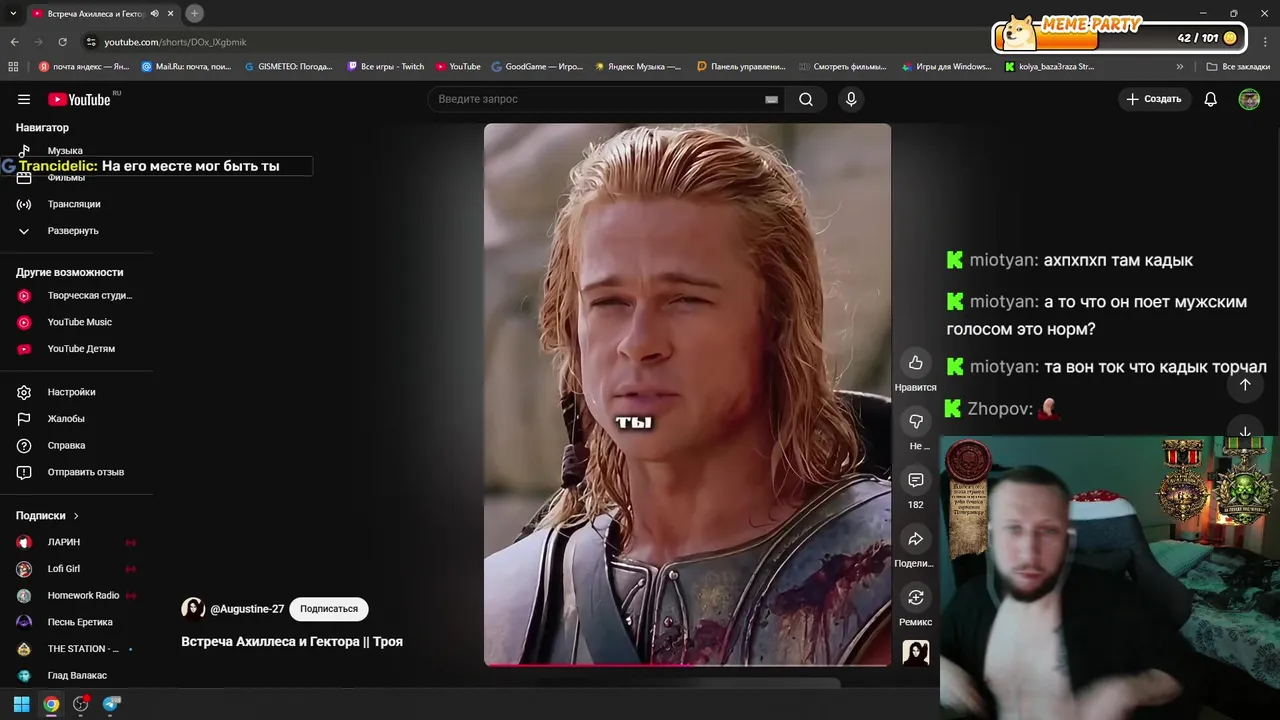Open почта яндекс bookmark
The height and width of the screenshot is (720, 1280).
click(x=84, y=67)
